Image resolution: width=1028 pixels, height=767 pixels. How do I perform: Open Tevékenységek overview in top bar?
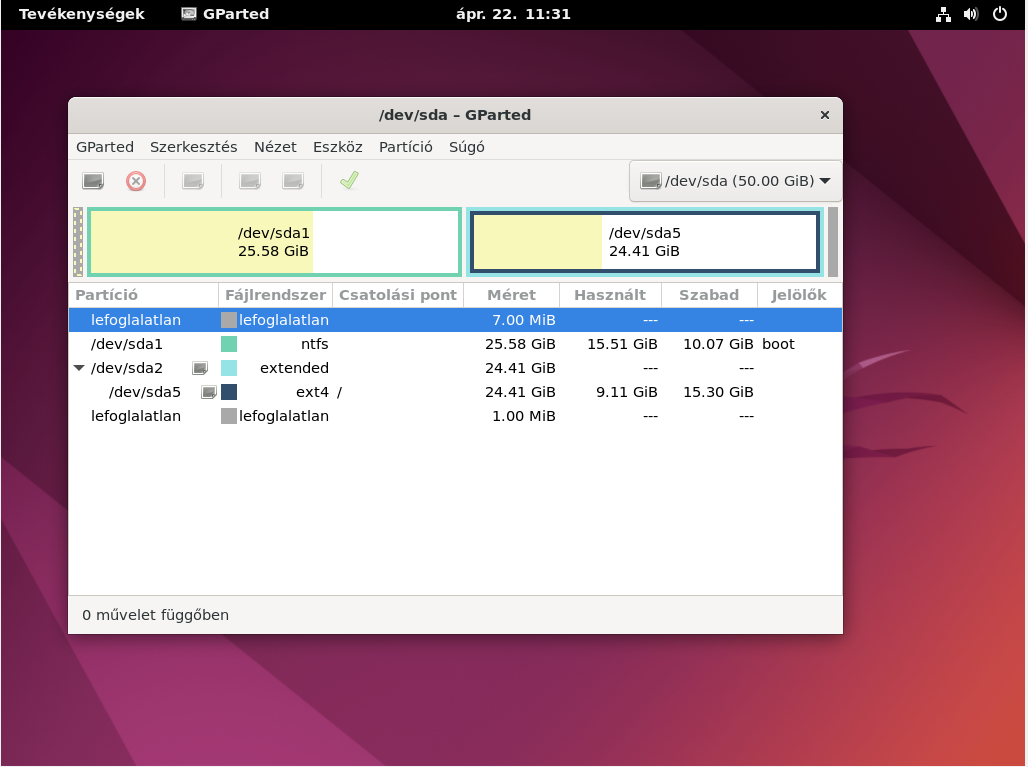tap(81, 14)
